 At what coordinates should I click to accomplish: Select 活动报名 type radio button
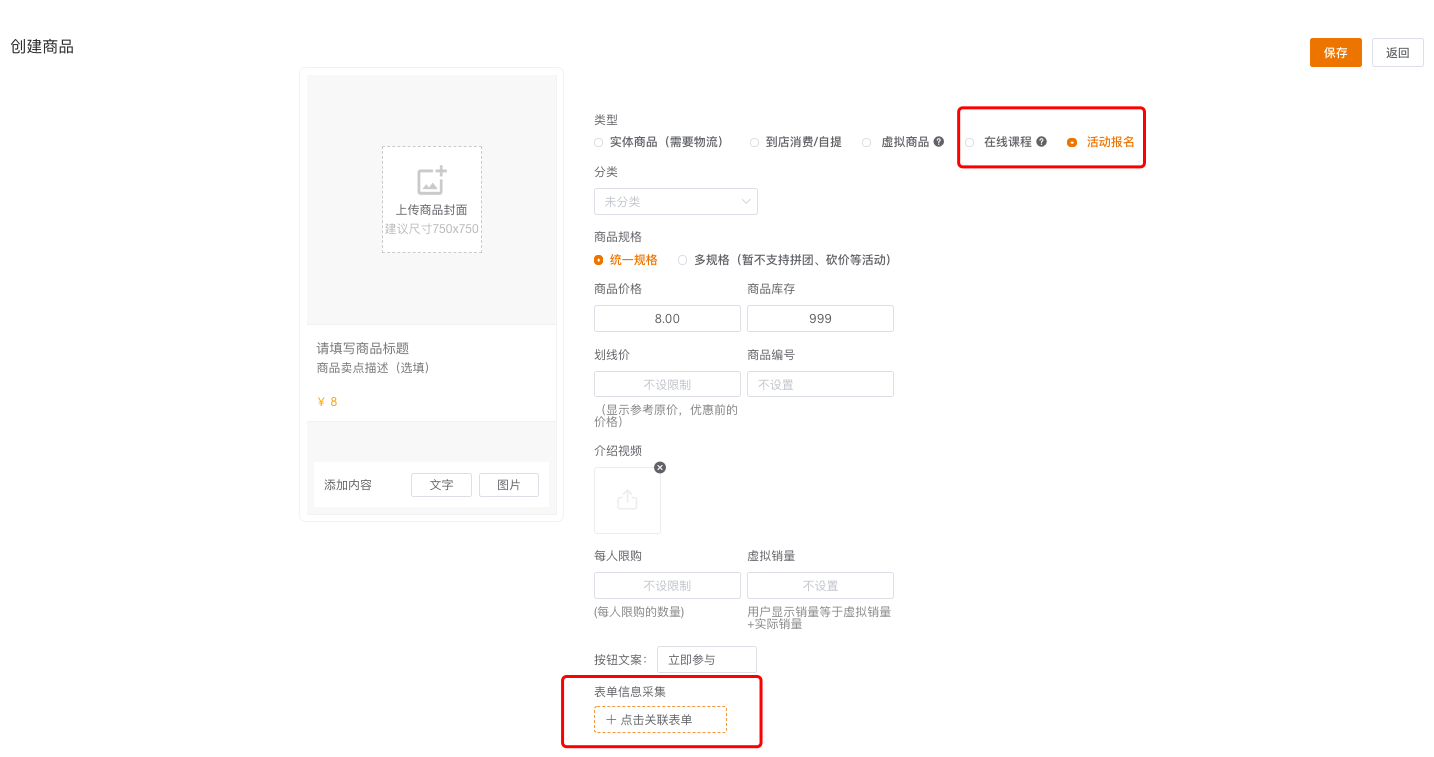pyautogui.click(x=1072, y=142)
